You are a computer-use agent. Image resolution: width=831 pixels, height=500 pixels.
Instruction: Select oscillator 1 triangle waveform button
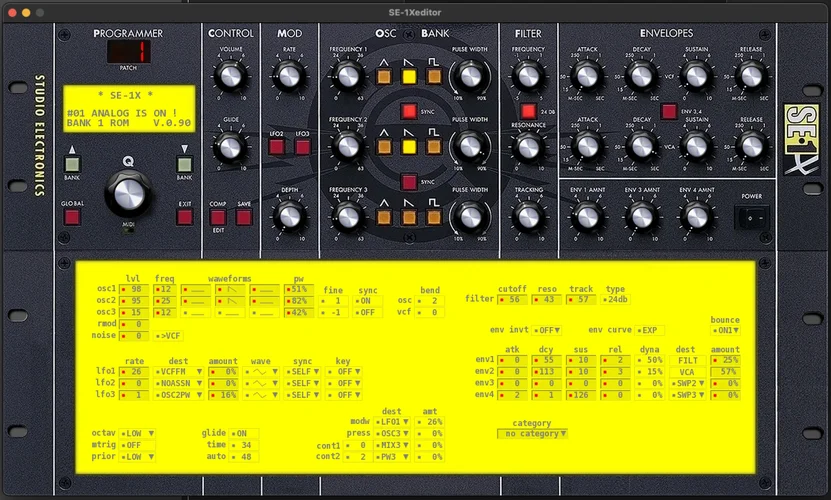(x=384, y=76)
